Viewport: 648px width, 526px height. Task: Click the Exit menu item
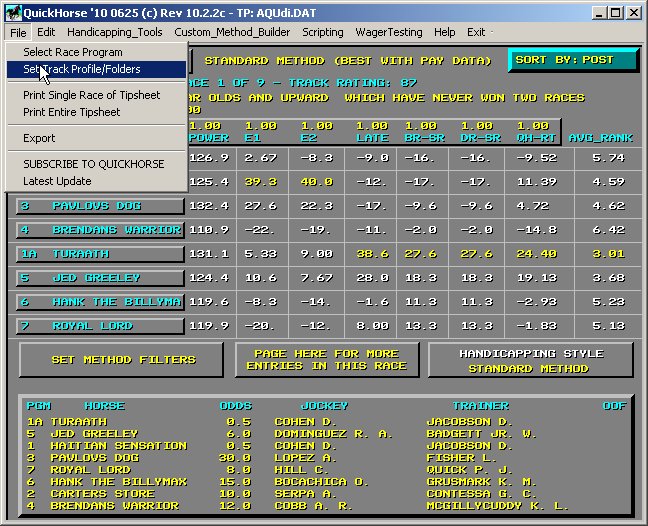pyautogui.click(x=476, y=32)
